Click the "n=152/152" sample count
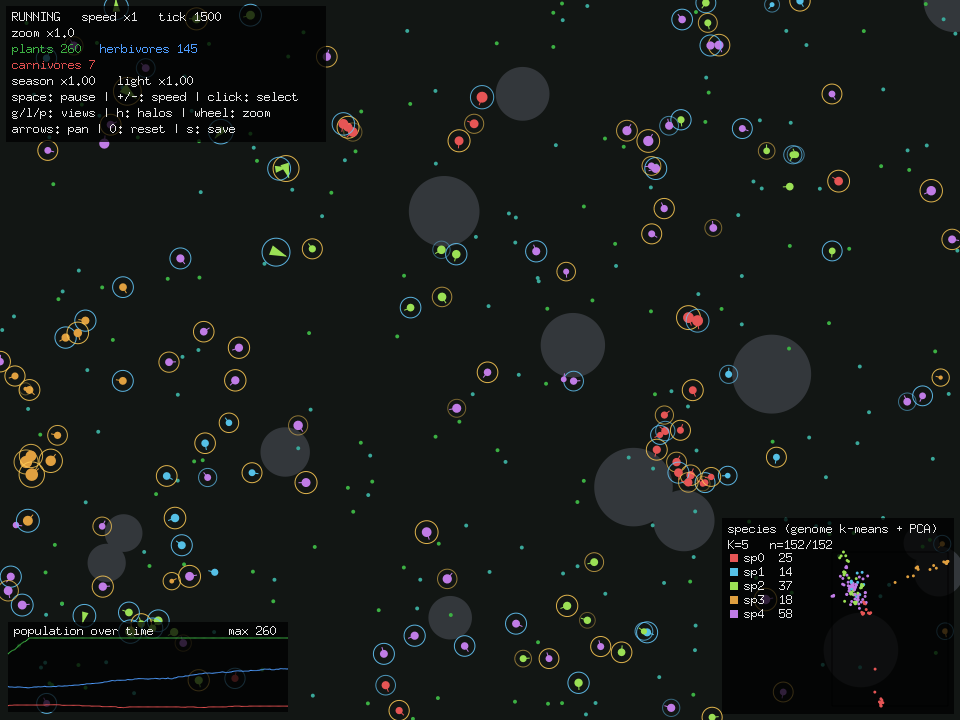This screenshot has height=720, width=960. pyautogui.click(x=801, y=545)
